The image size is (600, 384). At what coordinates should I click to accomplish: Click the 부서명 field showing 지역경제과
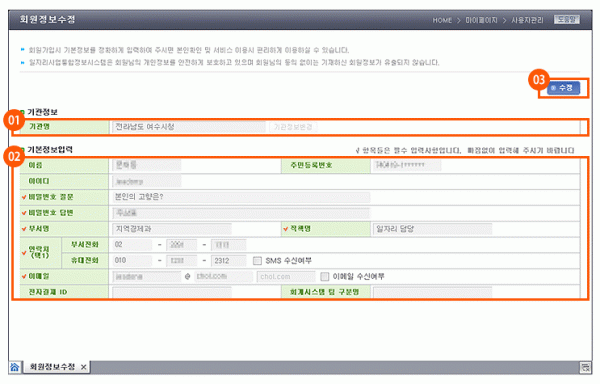click(x=172, y=229)
